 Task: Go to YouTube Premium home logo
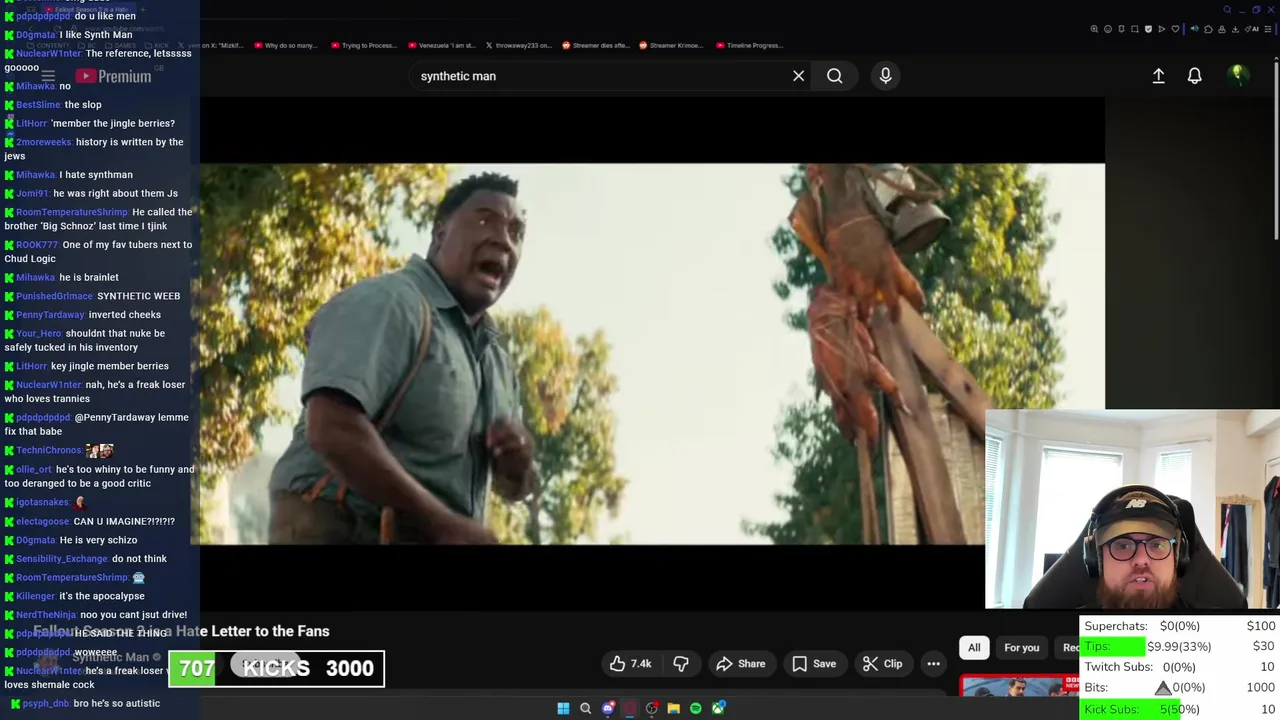point(113,76)
